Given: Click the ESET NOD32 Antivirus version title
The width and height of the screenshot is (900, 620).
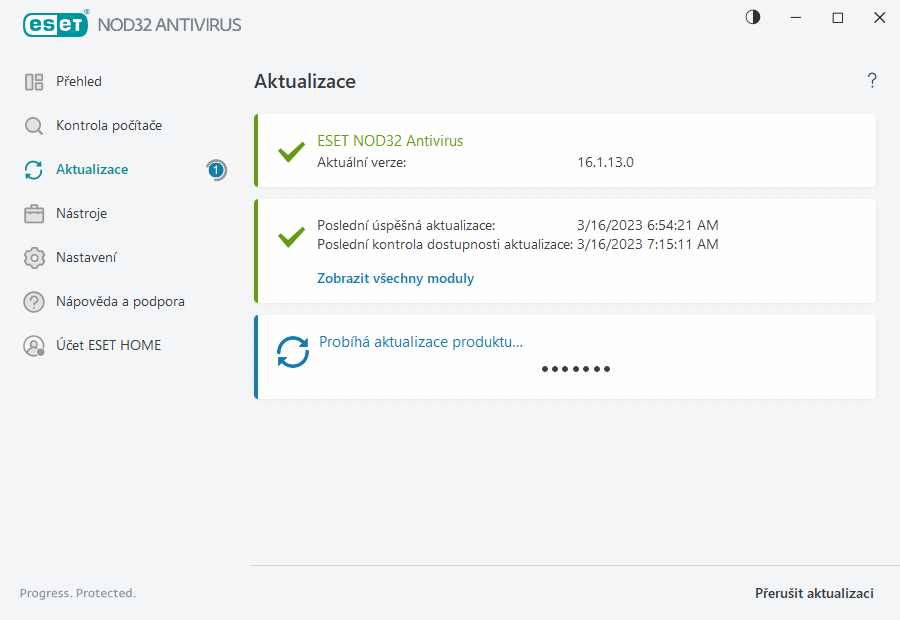Looking at the screenshot, I should coord(390,141).
